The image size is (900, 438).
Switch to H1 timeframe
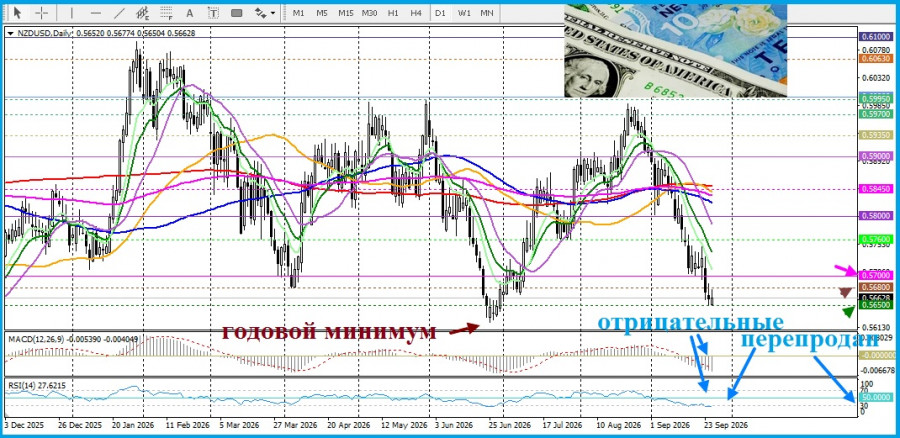coord(393,13)
